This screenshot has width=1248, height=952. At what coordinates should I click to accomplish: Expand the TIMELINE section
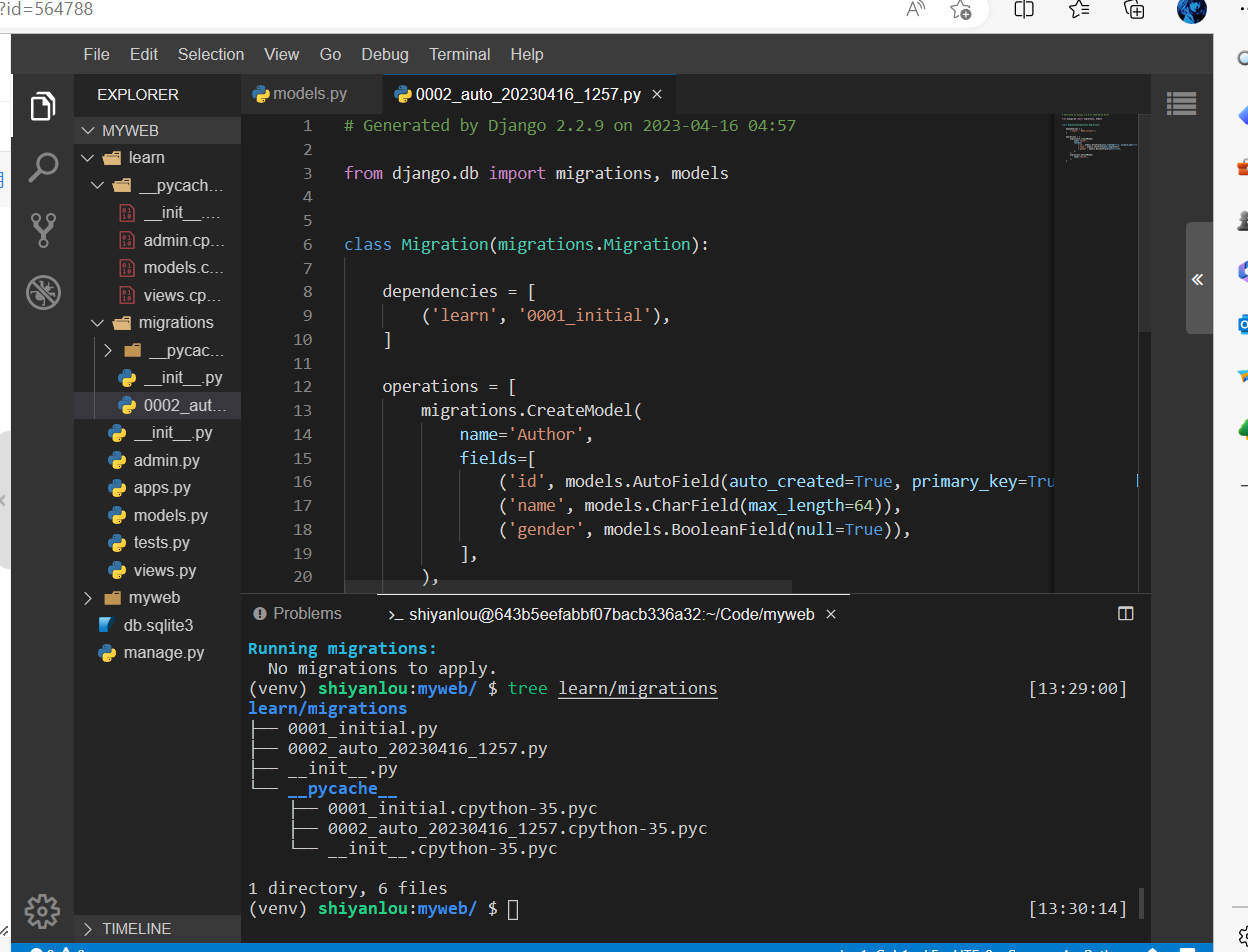coord(136,928)
